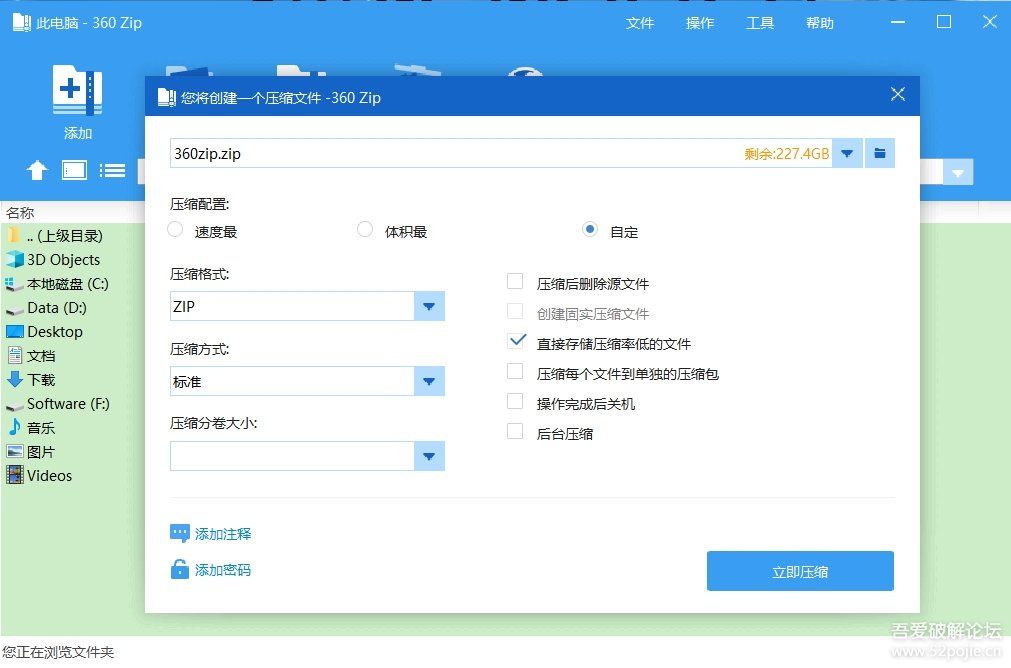Screen dimensions: 1011x668
Task: Click the Software (F:) drive icon
Action: (14, 406)
